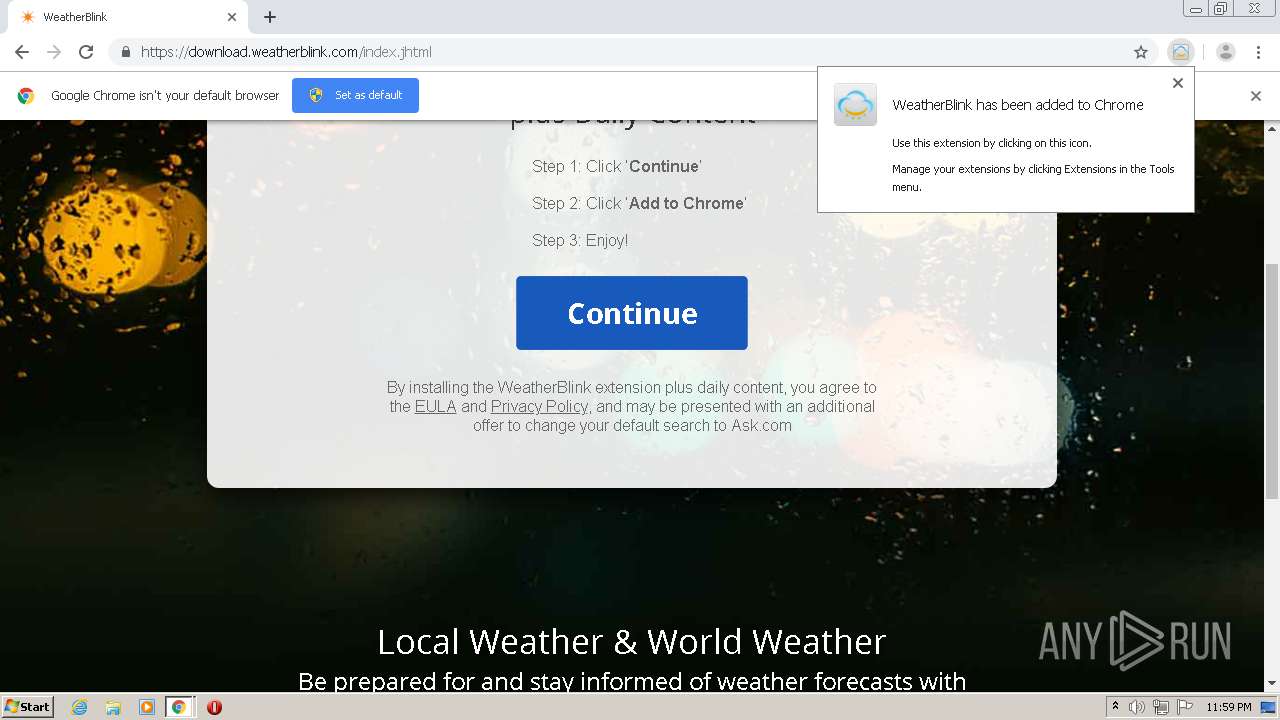
Task: Click the network tray icon
Action: pyautogui.click(x=1161, y=707)
